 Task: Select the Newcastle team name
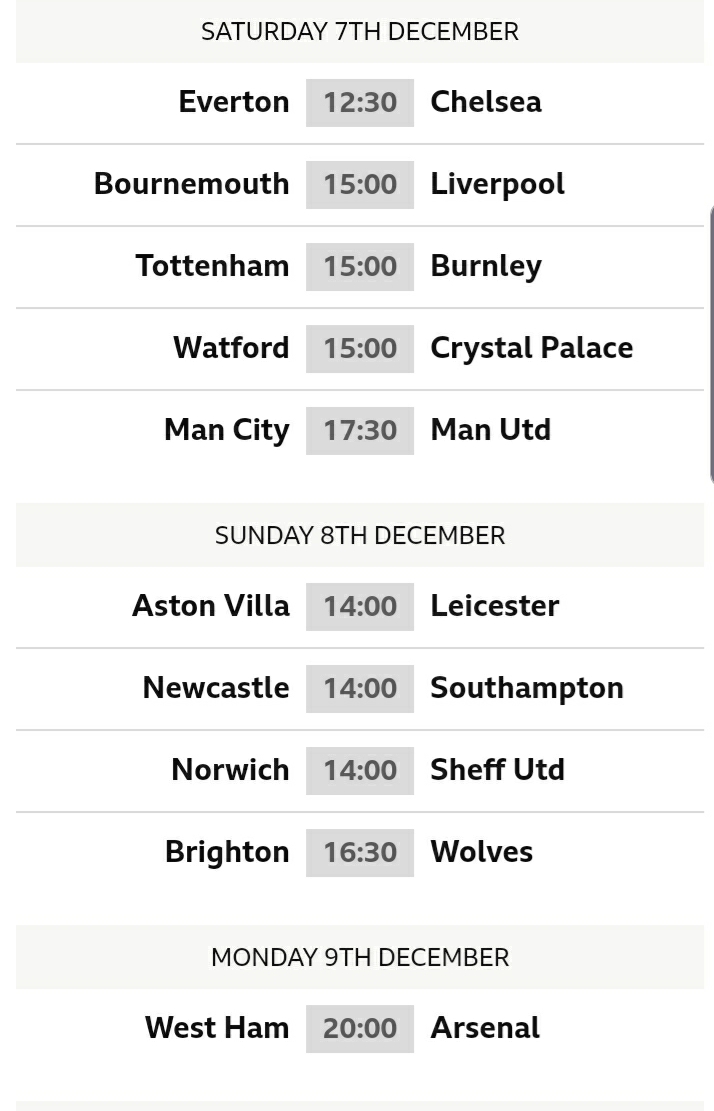tap(216, 688)
